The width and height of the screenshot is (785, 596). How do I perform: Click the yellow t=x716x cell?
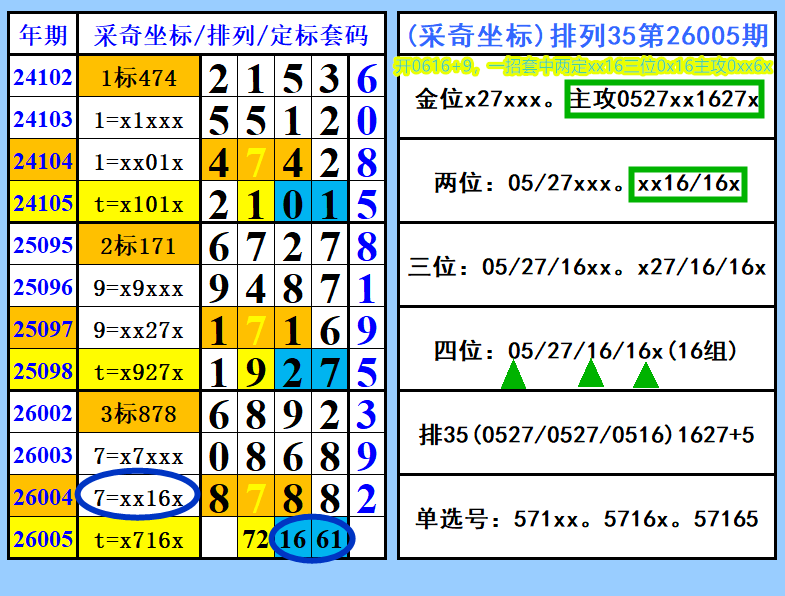click(x=139, y=539)
